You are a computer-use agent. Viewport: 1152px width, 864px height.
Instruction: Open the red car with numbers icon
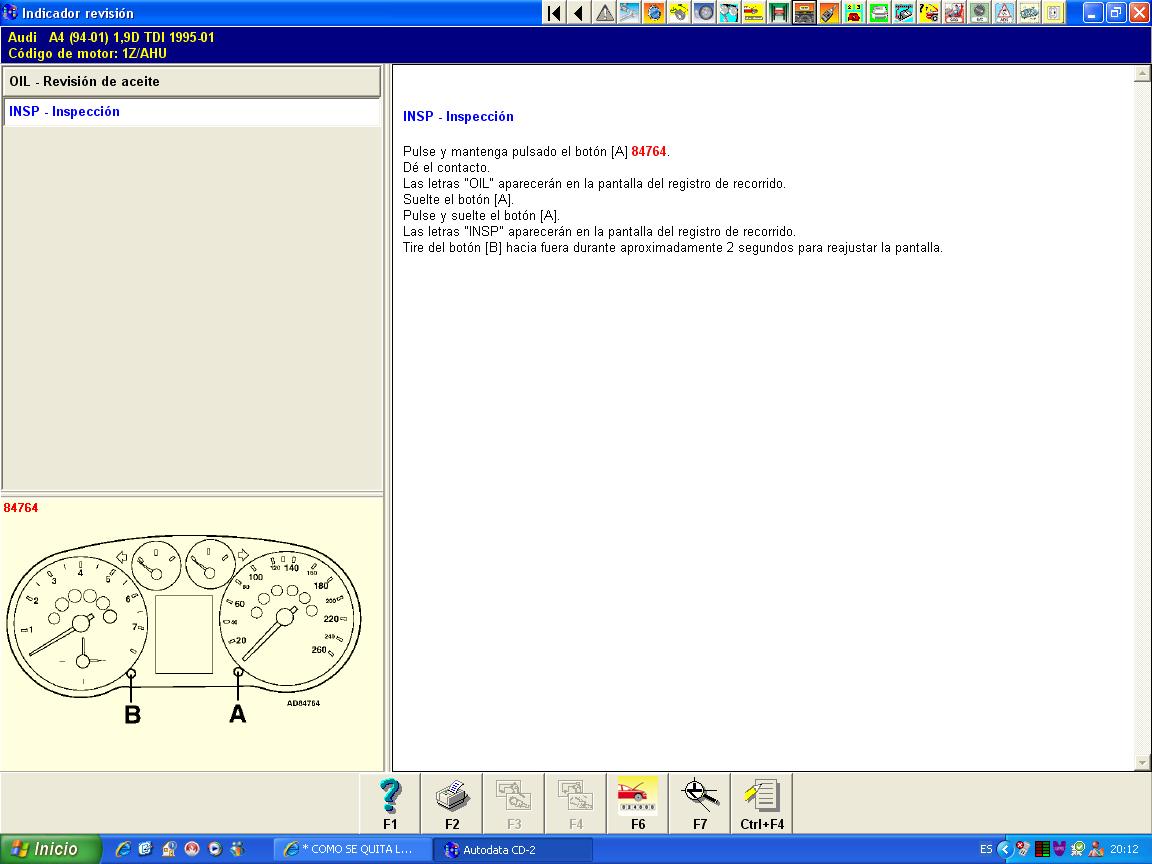[x=854, y=12]
